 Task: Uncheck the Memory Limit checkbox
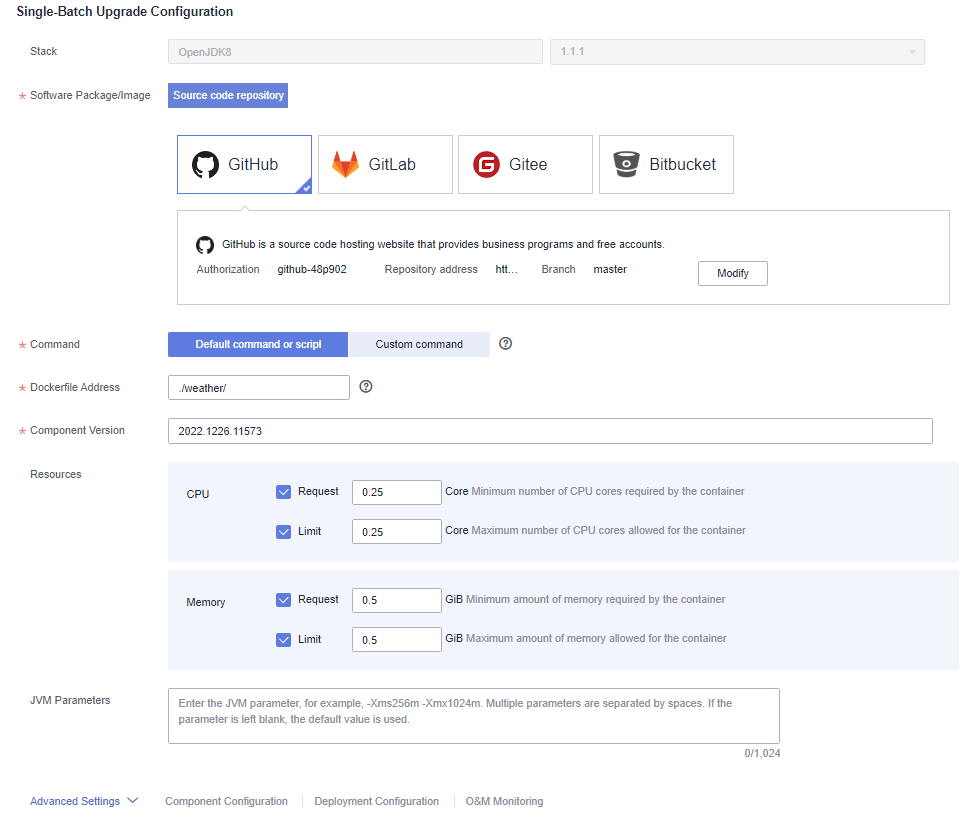pyautogui.click(x=283, y=639)
